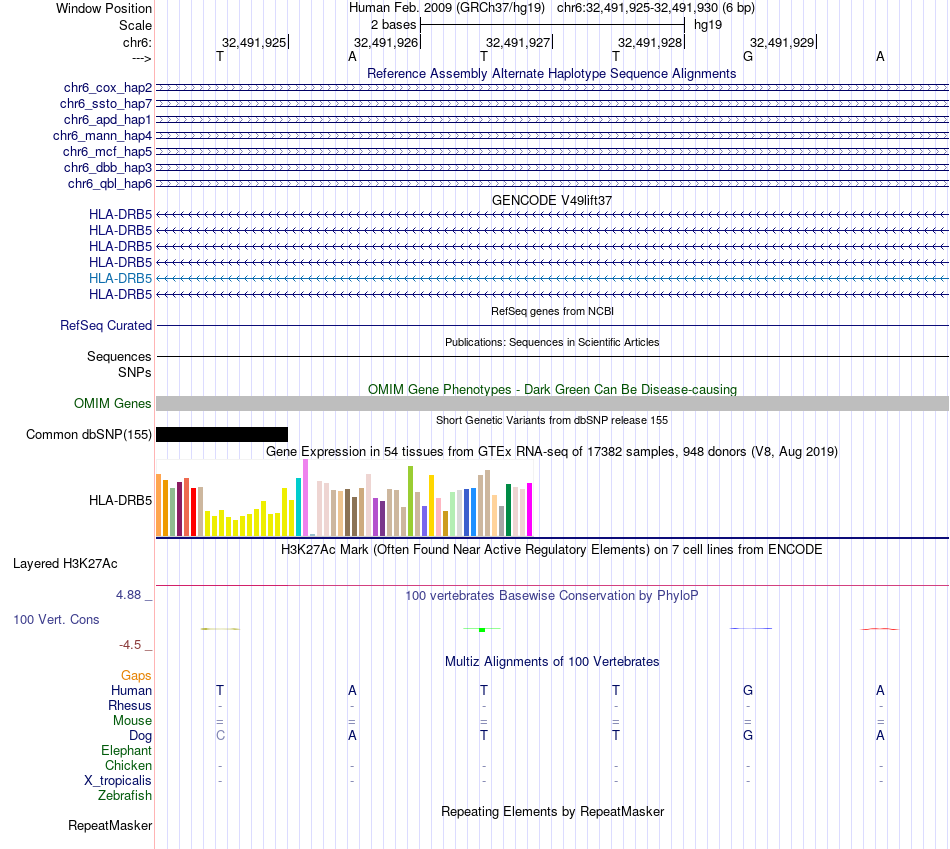Click the chr6_dbb_hap3 label
This screenshot has width=950, height=849.
pyautogui.click(x=108, y=167)
